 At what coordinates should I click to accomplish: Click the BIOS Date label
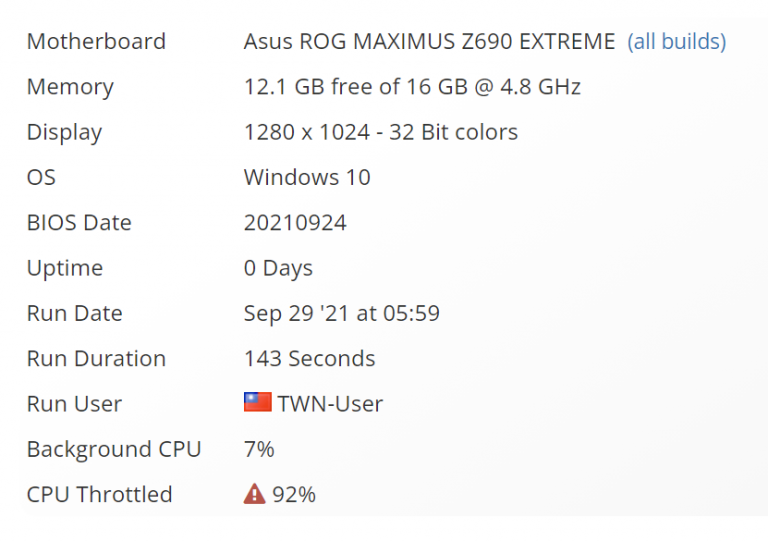click(79, 223)
